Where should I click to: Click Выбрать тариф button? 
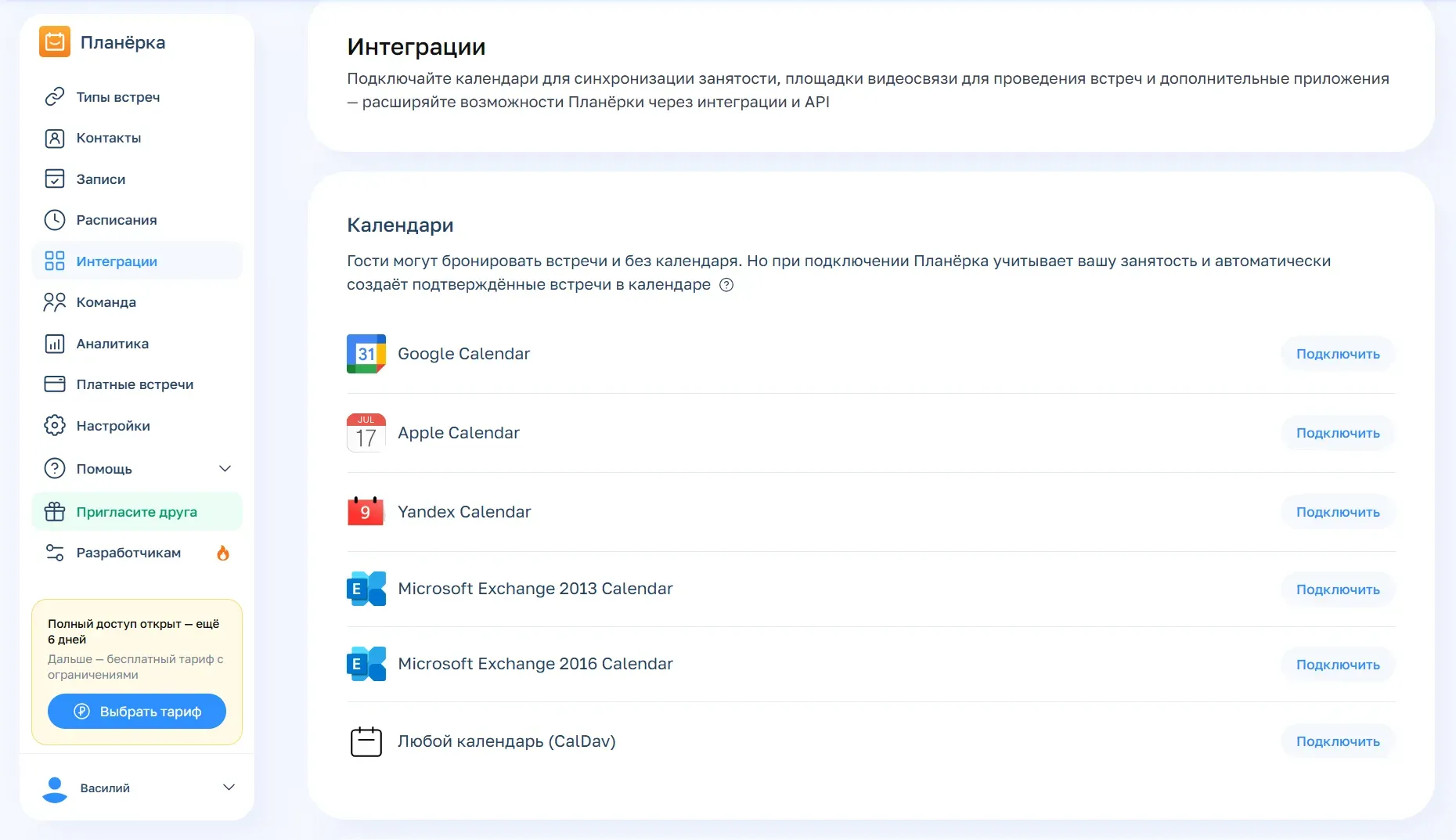(x=137, y=712)
